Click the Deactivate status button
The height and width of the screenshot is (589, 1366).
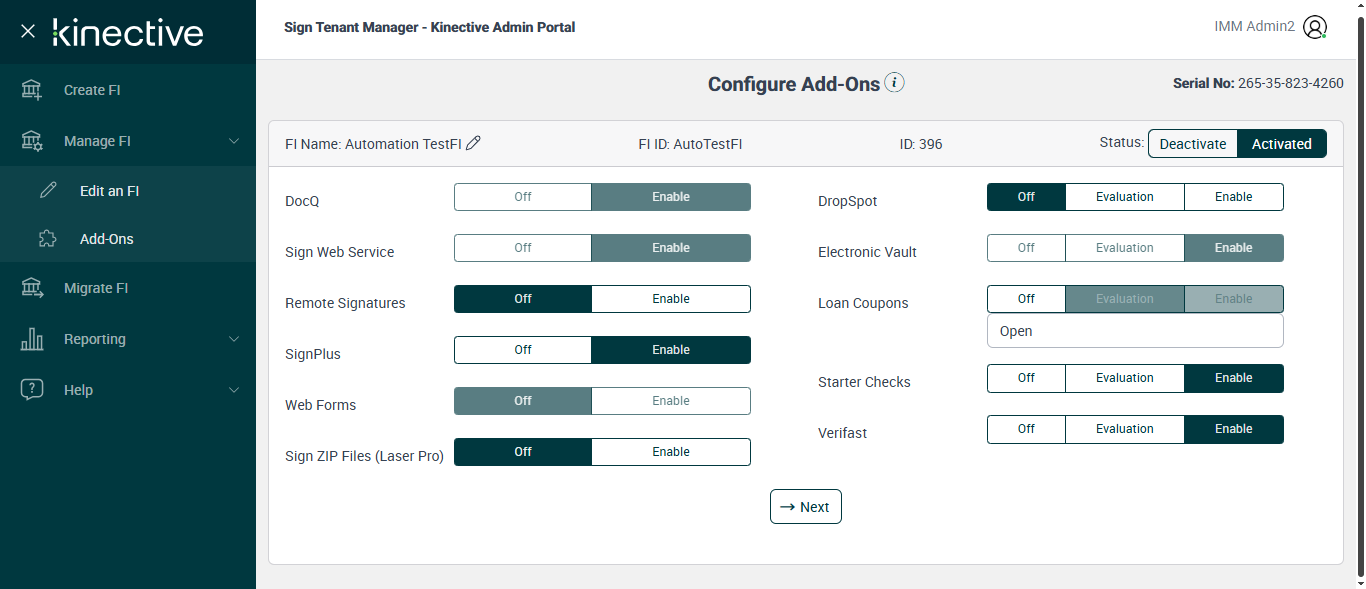click(x=1192, y=144)
